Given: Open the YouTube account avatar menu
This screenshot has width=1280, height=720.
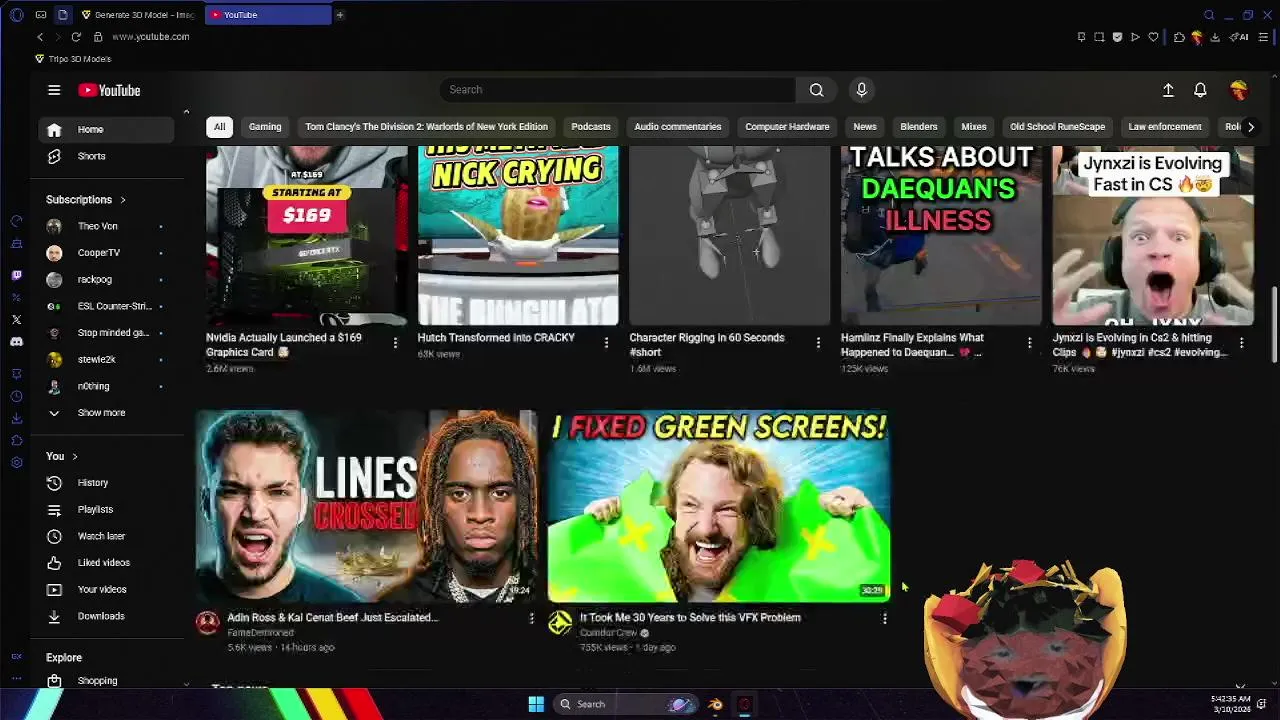Looking at the screenshot, I should [1239, 90].
